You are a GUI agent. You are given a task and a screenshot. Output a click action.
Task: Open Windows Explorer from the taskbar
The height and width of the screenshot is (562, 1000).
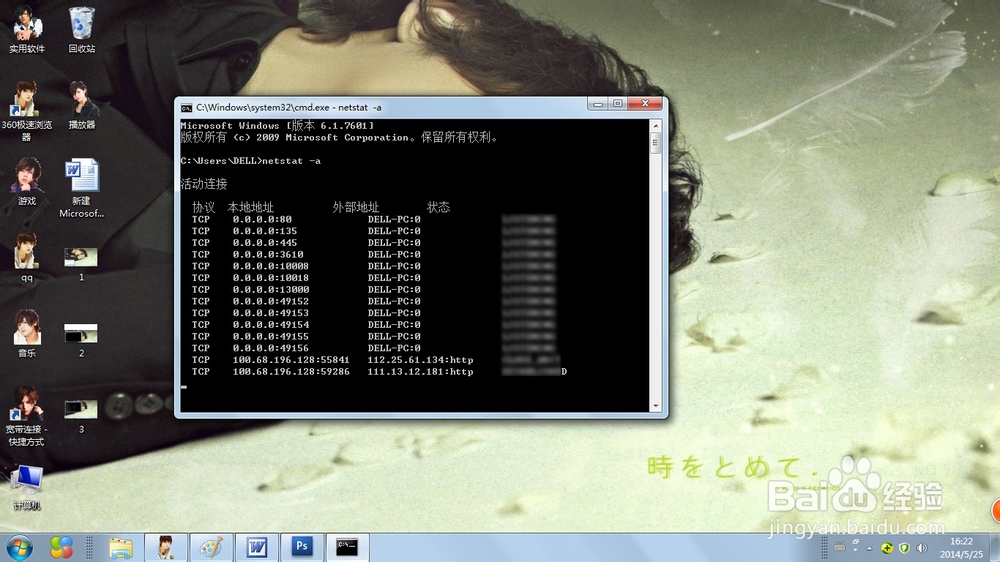tap(121, 547)
